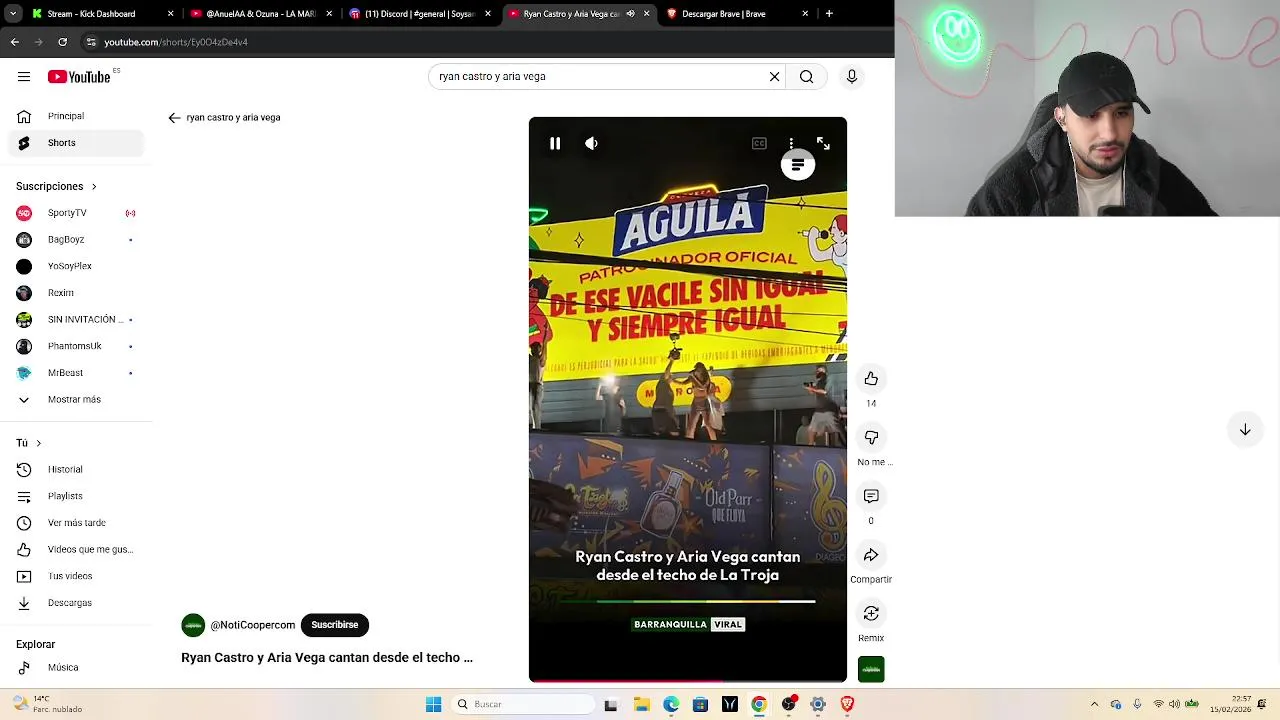Share the Short via Compartir
The width and height of the screenshot is (1280, 720).
tap(871, 555)
